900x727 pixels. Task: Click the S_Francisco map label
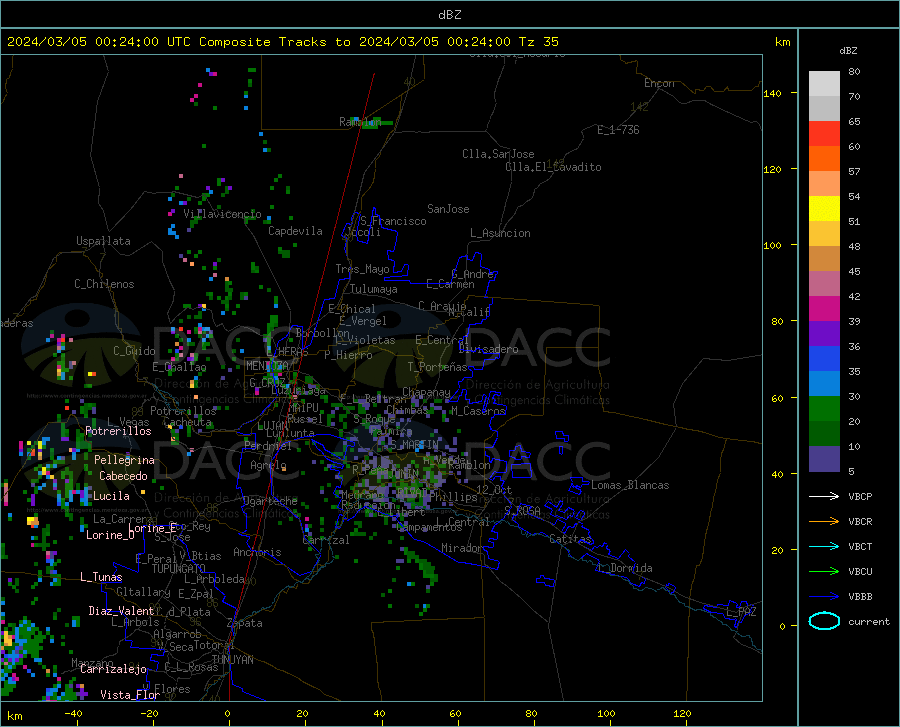coord(393,221)
